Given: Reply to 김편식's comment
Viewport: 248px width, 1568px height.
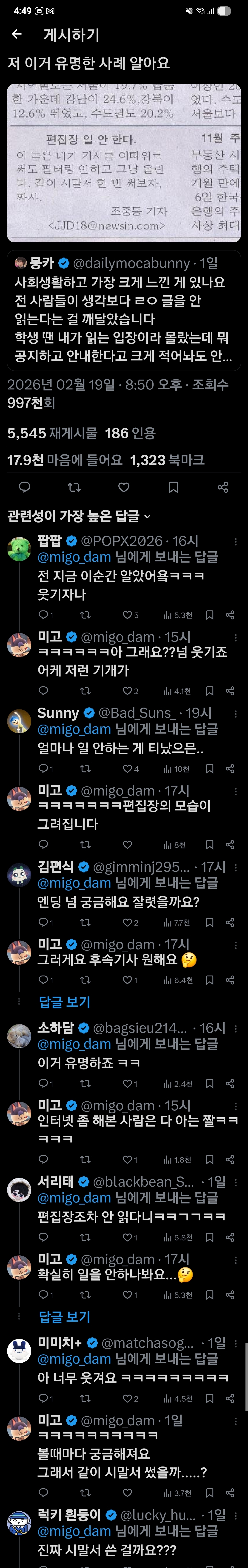Looking at the screenshot, I should (43, 922).
